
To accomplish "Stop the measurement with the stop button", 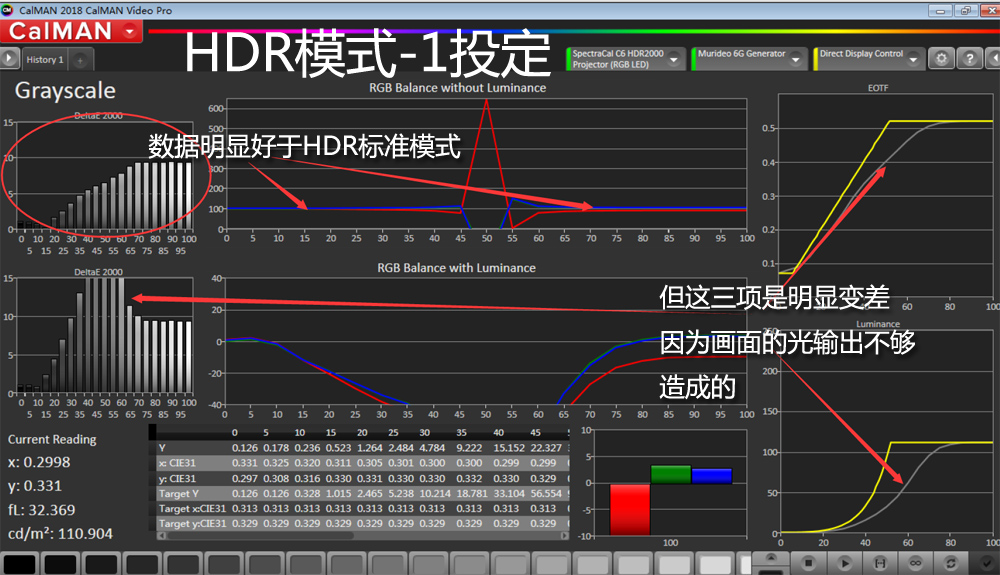I will (x=809, y=563).
